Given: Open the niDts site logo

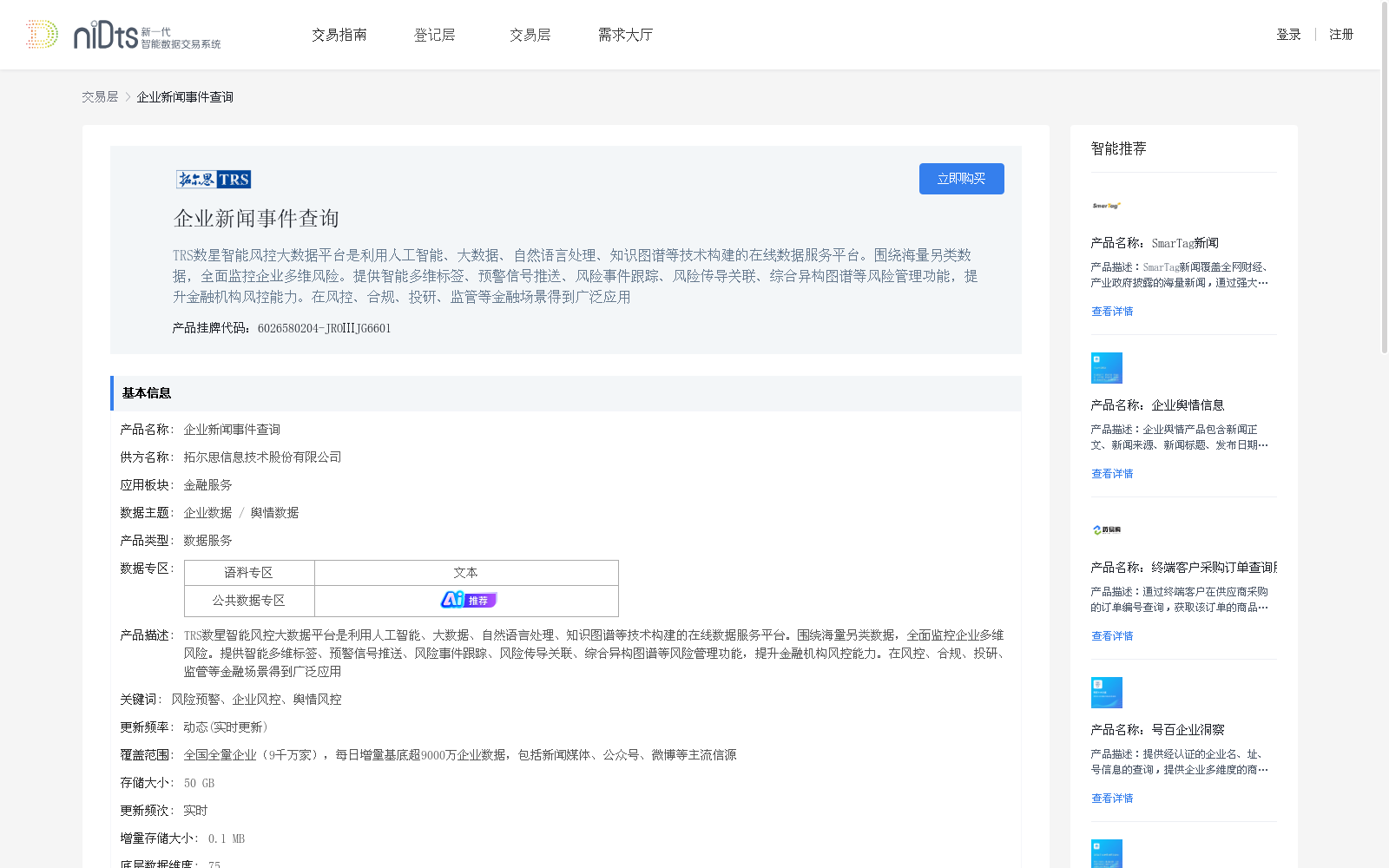Looking at the screenshot, I should click(123, 35).
